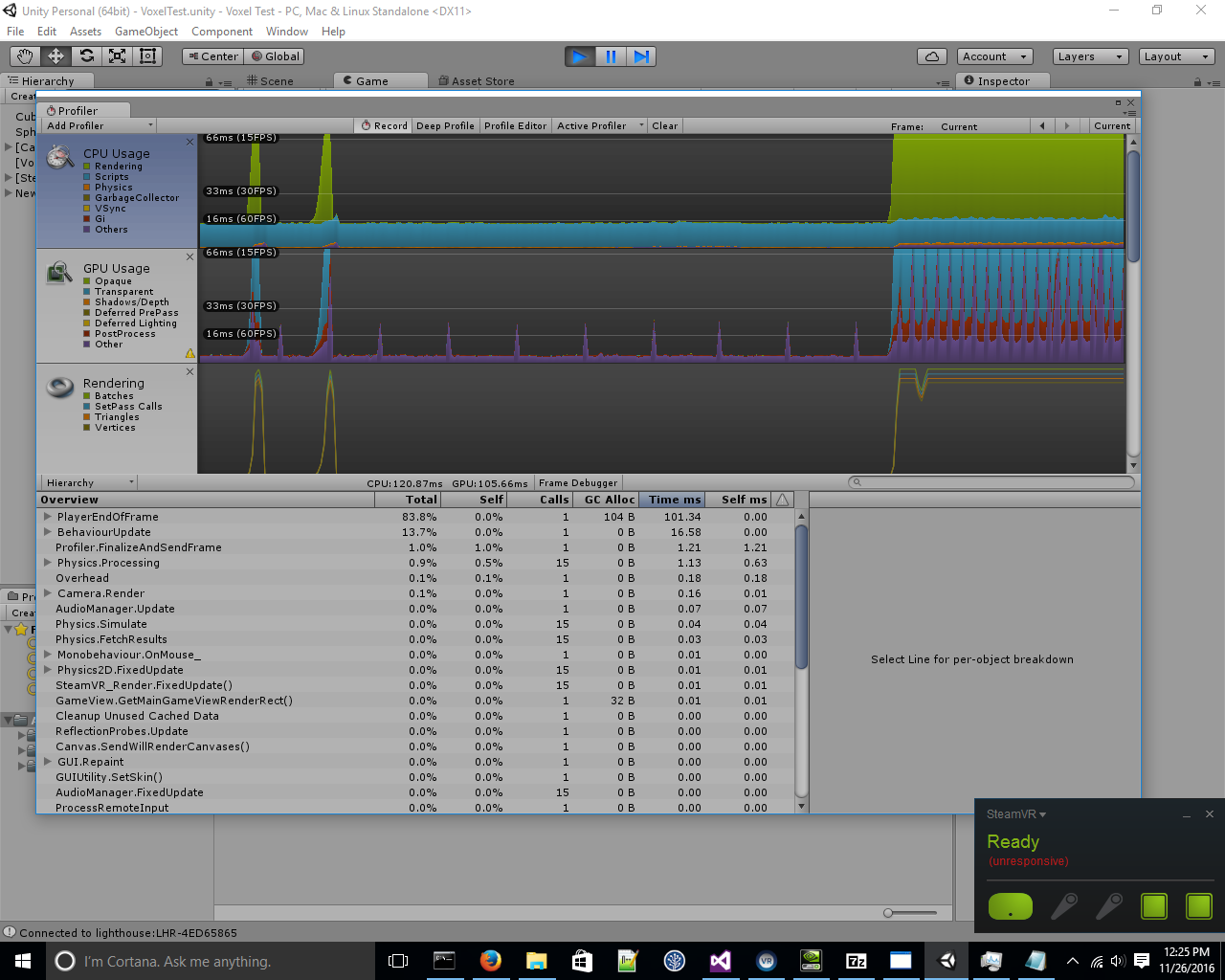The height and width of the screenshot is (980, 1225).
Task: Click the overview list vertical scrollbar
Action: [802, 595]
